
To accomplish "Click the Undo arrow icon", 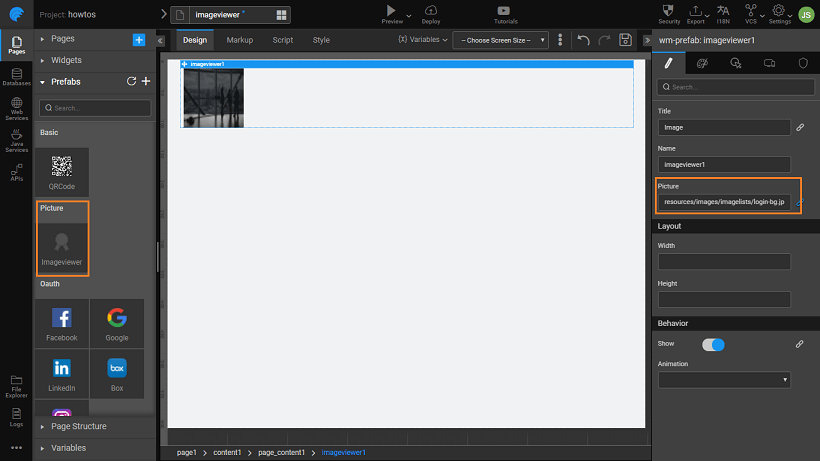I will [x=584, y=40].
